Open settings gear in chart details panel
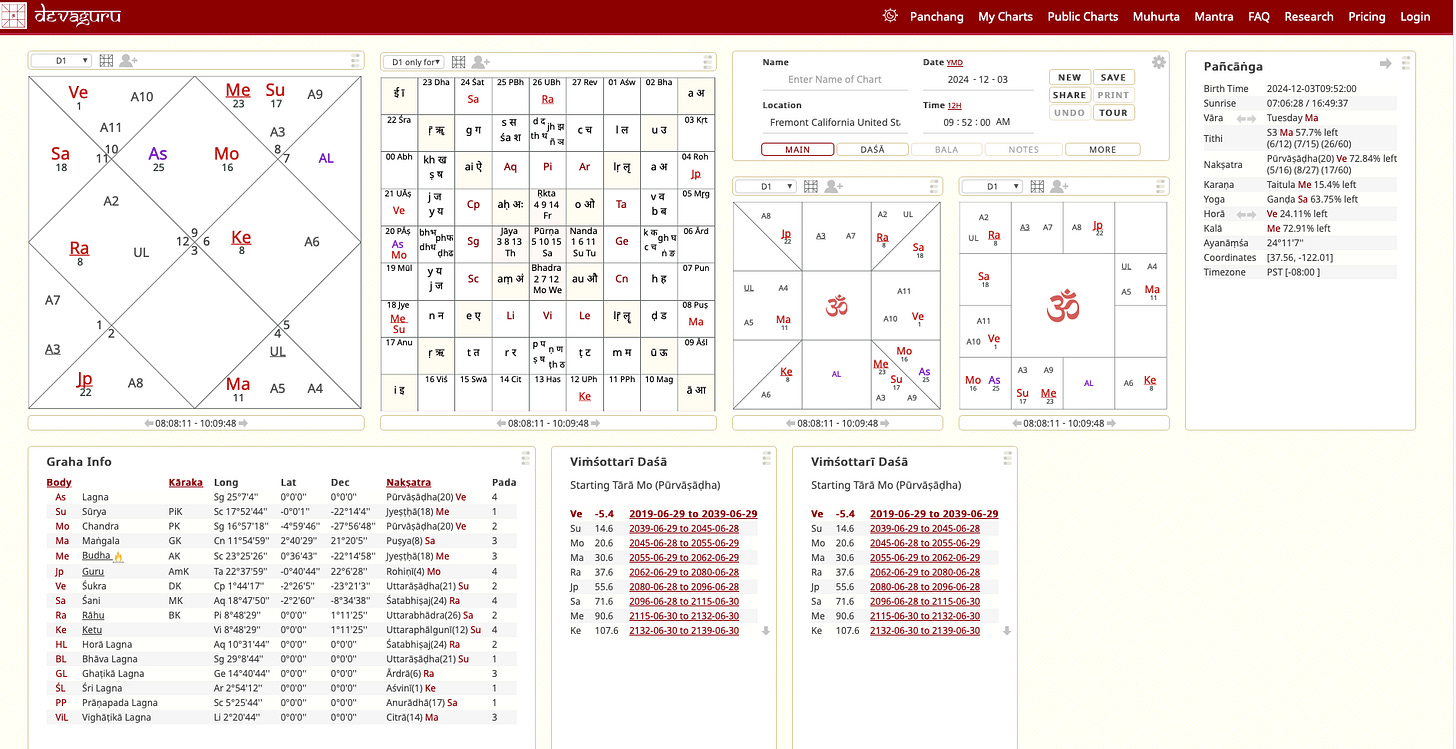1456x749 pixels. tap(1159, 62)
